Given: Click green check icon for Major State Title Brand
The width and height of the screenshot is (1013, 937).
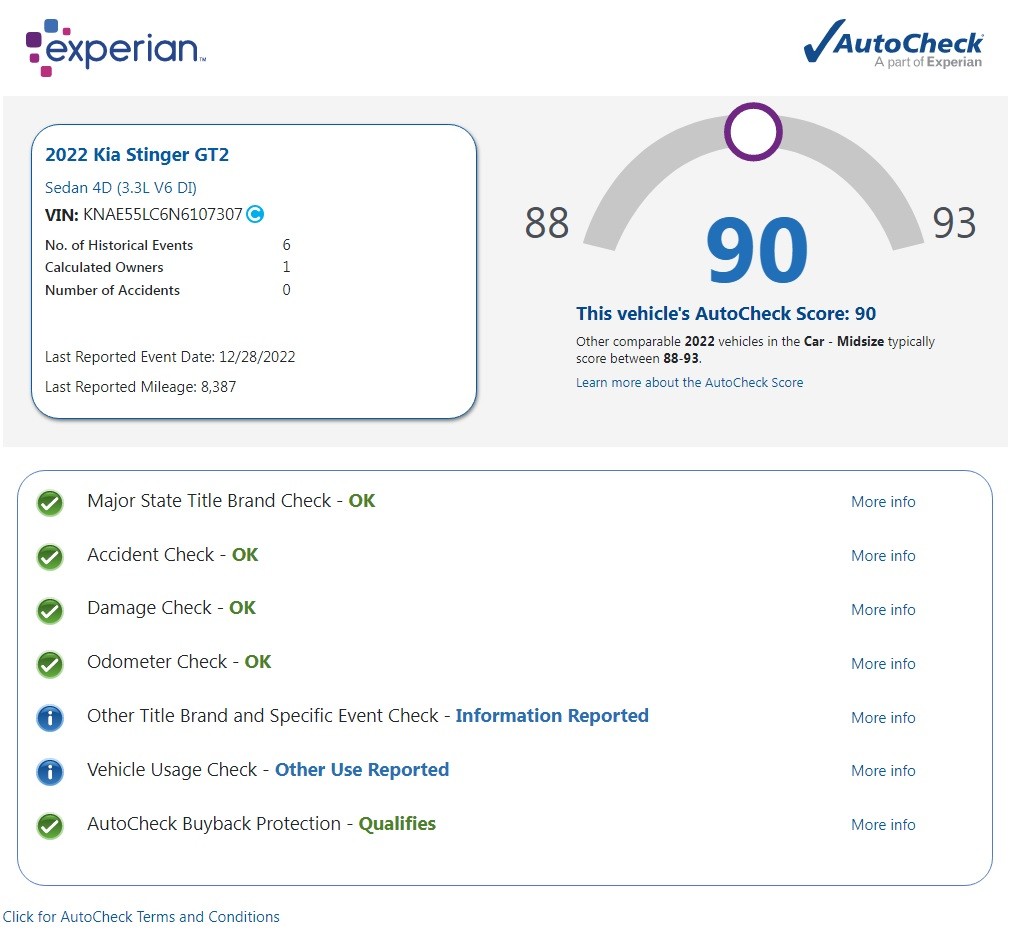Looking at the screenshot, I should click(50, 503).
